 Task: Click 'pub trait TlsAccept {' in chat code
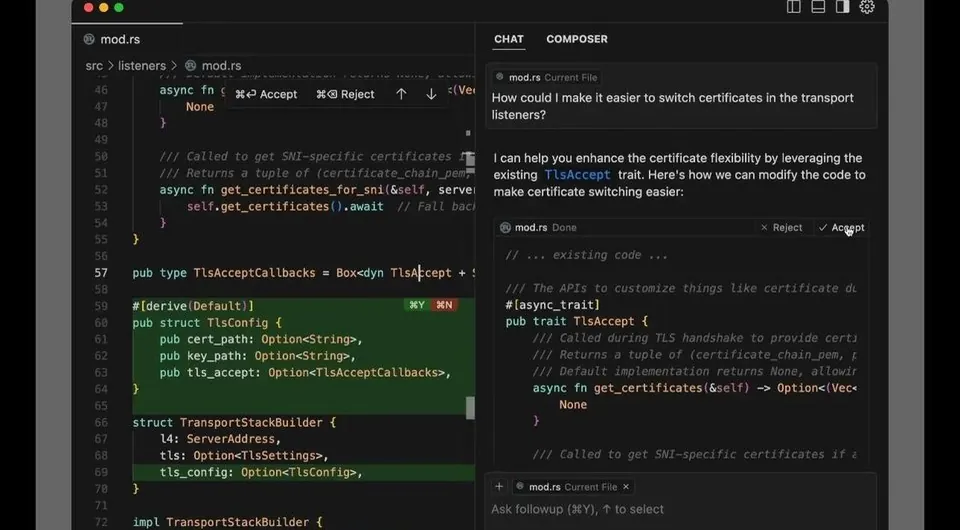[x=577, y=321]
